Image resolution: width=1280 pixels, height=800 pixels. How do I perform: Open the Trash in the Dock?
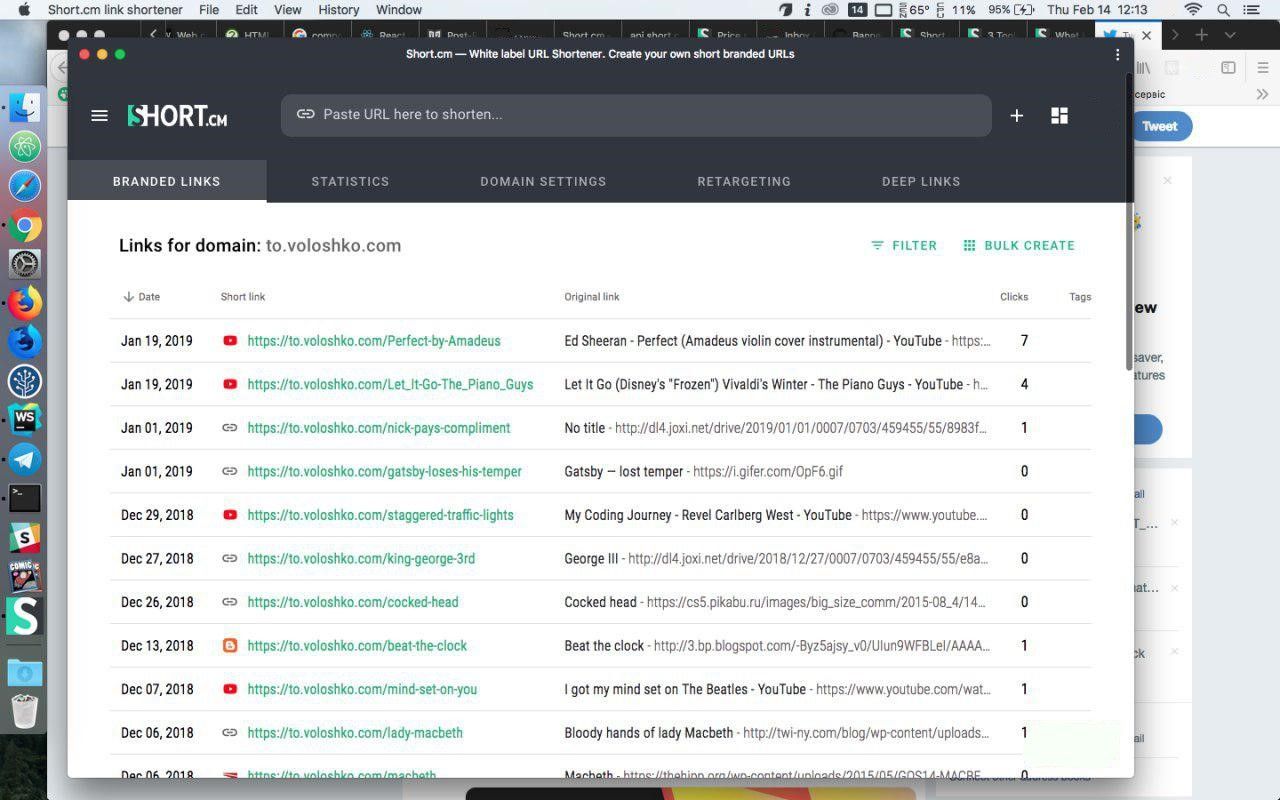click(24, 712)
